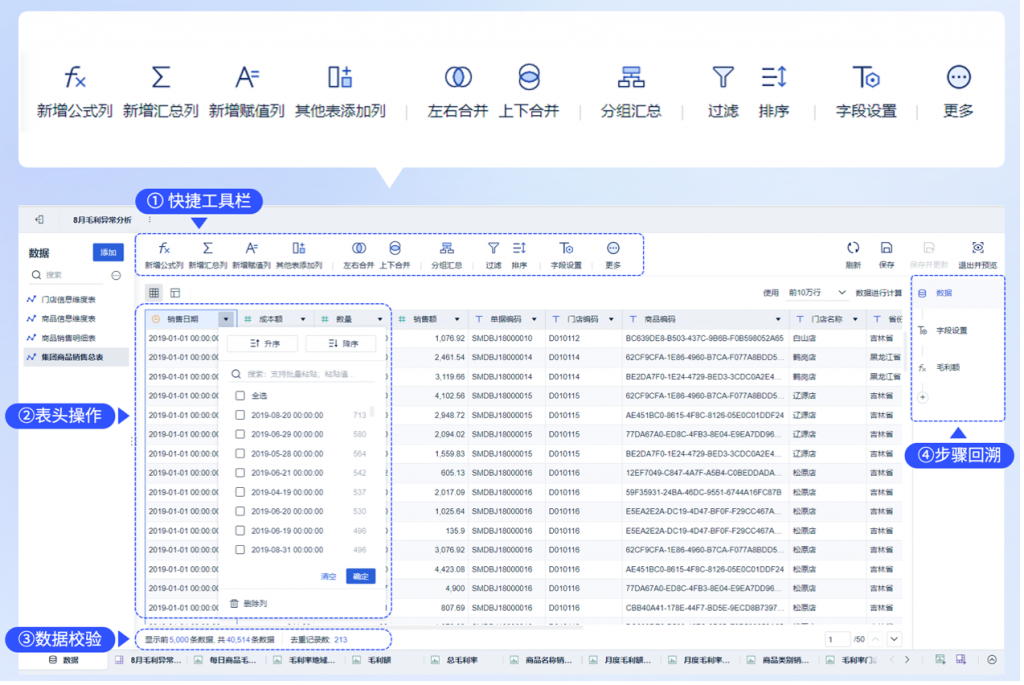This screenshot has width=1024, height=685.
Task: Check the 2019-08-20 00:00:00 filter value
Action: click(240, 416)
